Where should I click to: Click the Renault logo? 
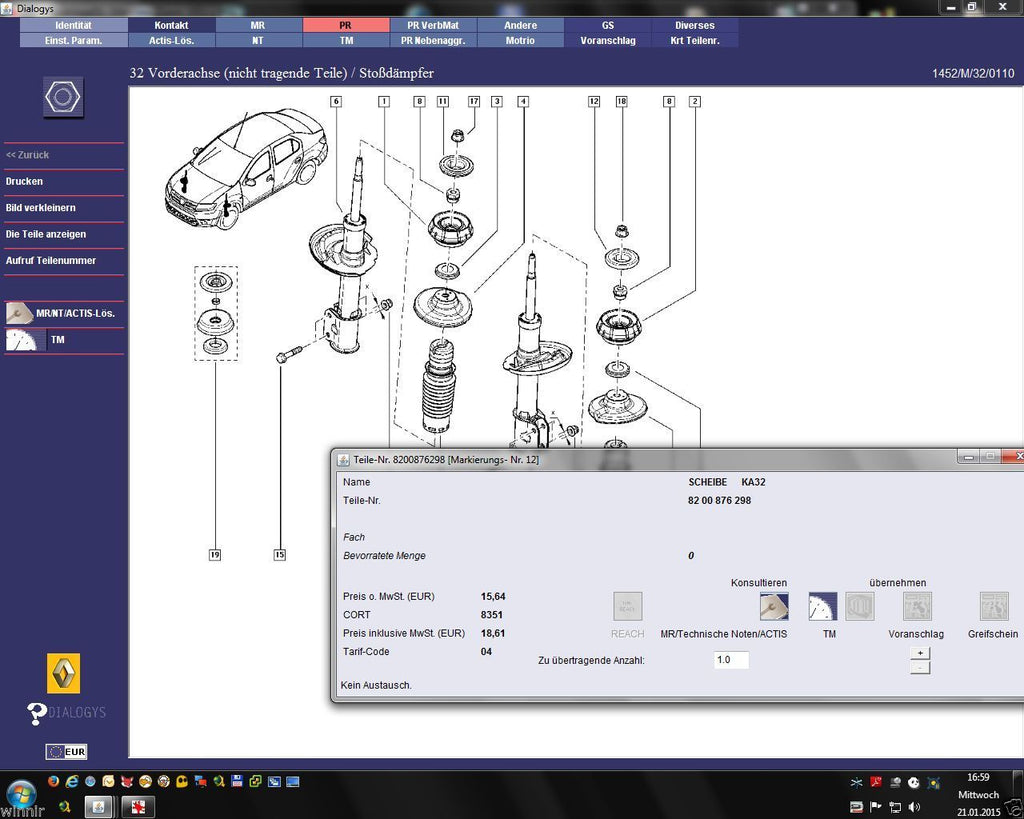(x=63, y=673)
